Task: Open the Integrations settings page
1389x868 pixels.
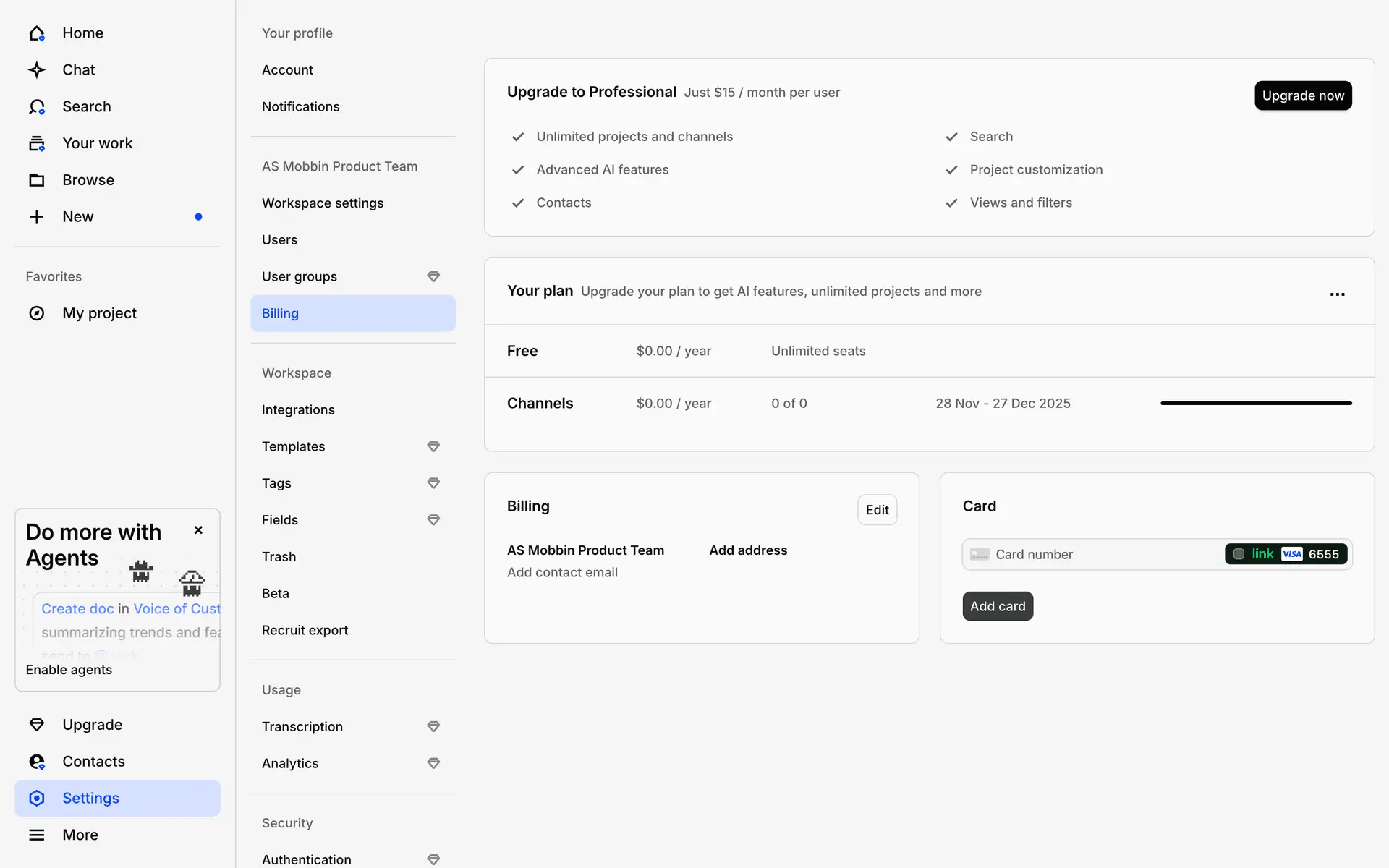Action: pos(298,410)
